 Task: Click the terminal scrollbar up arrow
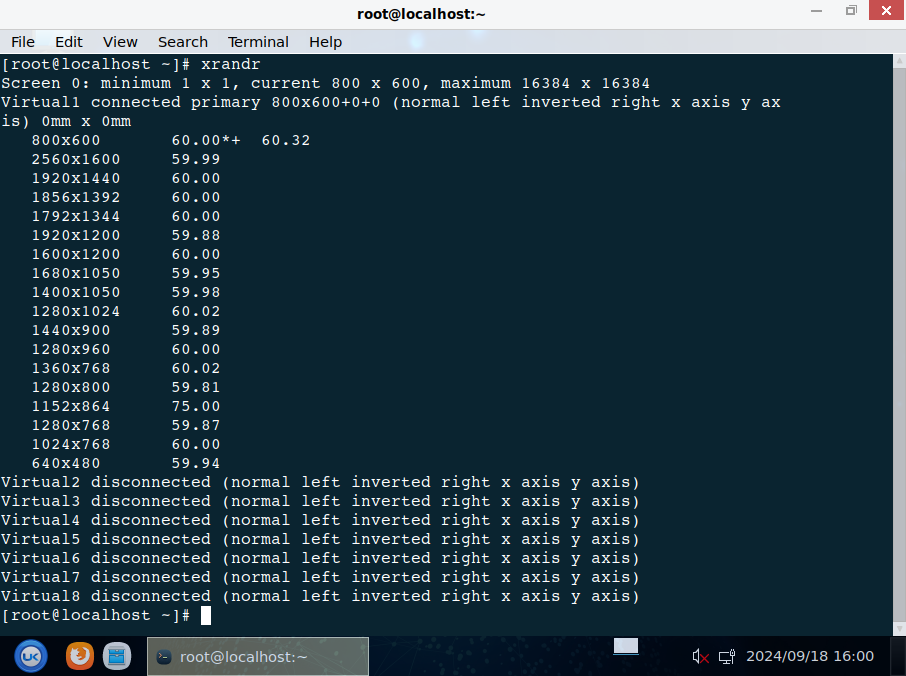pos(899,62)
